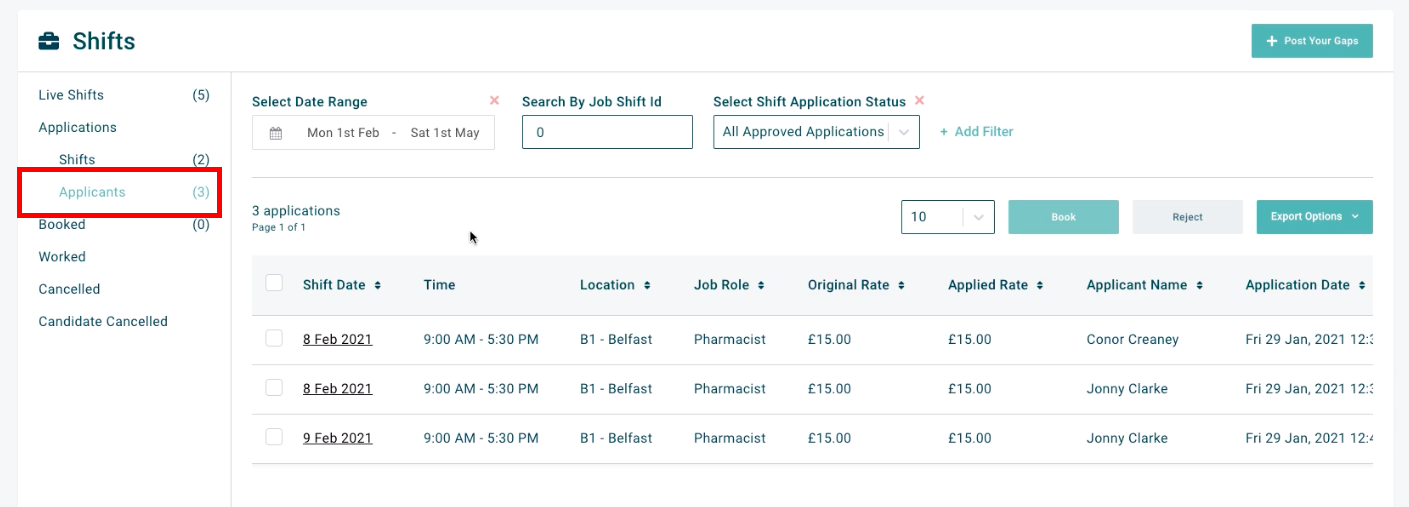Check the Conor Creaney application row
The height and width of the screenshot is (507, 1409).
[274, 339]
